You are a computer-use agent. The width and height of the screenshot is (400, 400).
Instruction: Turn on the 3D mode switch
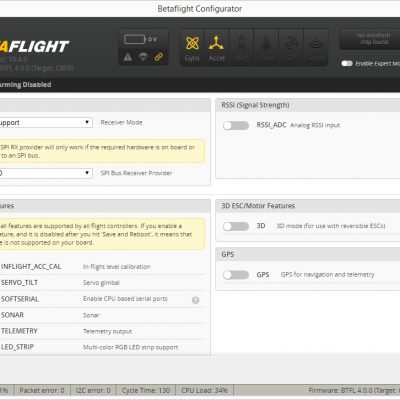tap(236, 226)
